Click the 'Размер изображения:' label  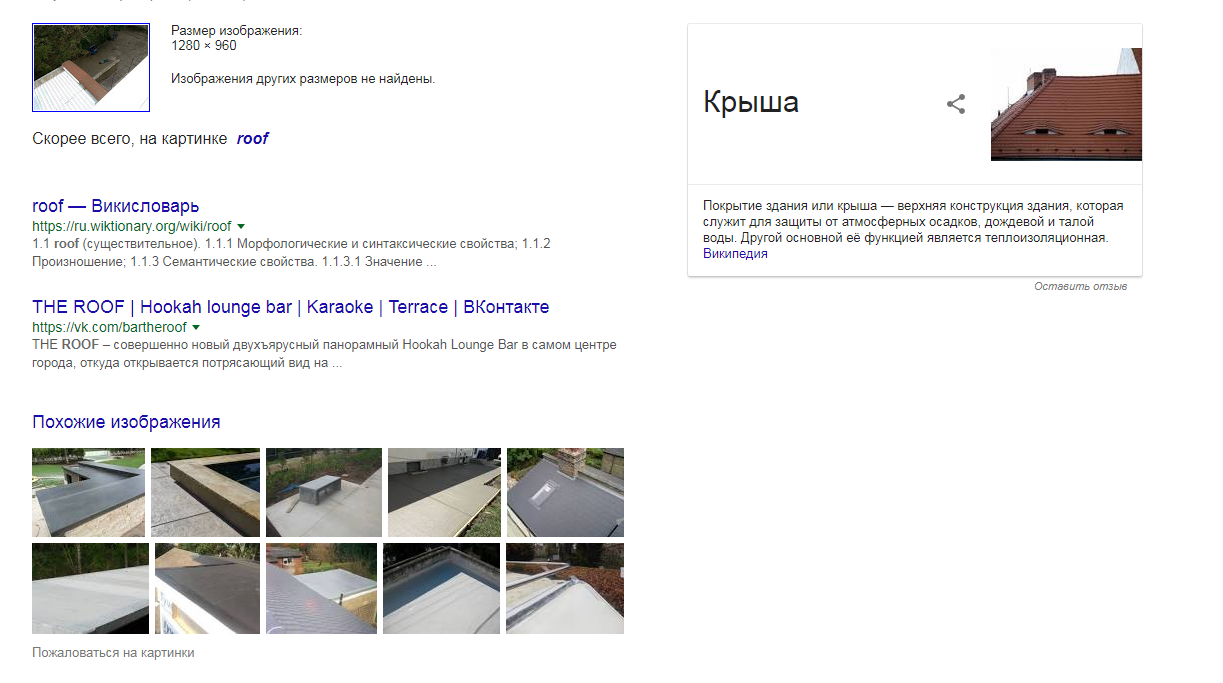(x=236, y=31)
